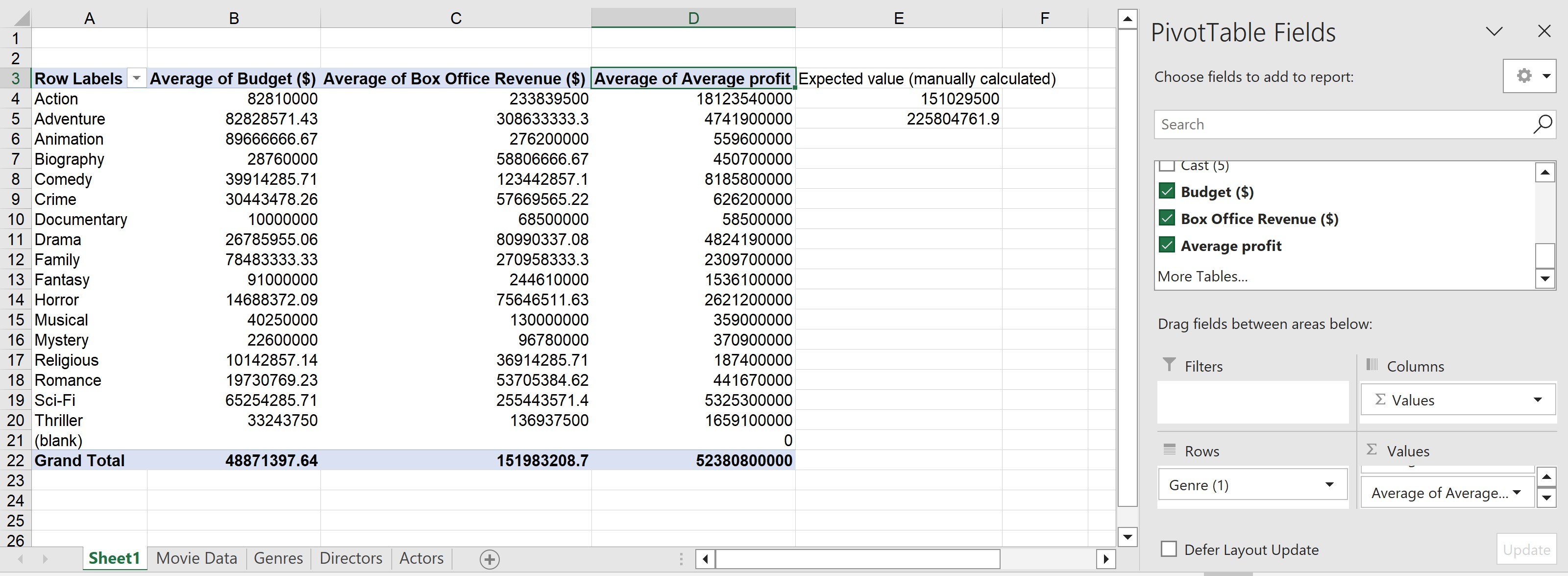Uncheck the Budget ($) field checkbox
The image size is (1568, 576).
pyautogui.click(x=1166, y=192)
